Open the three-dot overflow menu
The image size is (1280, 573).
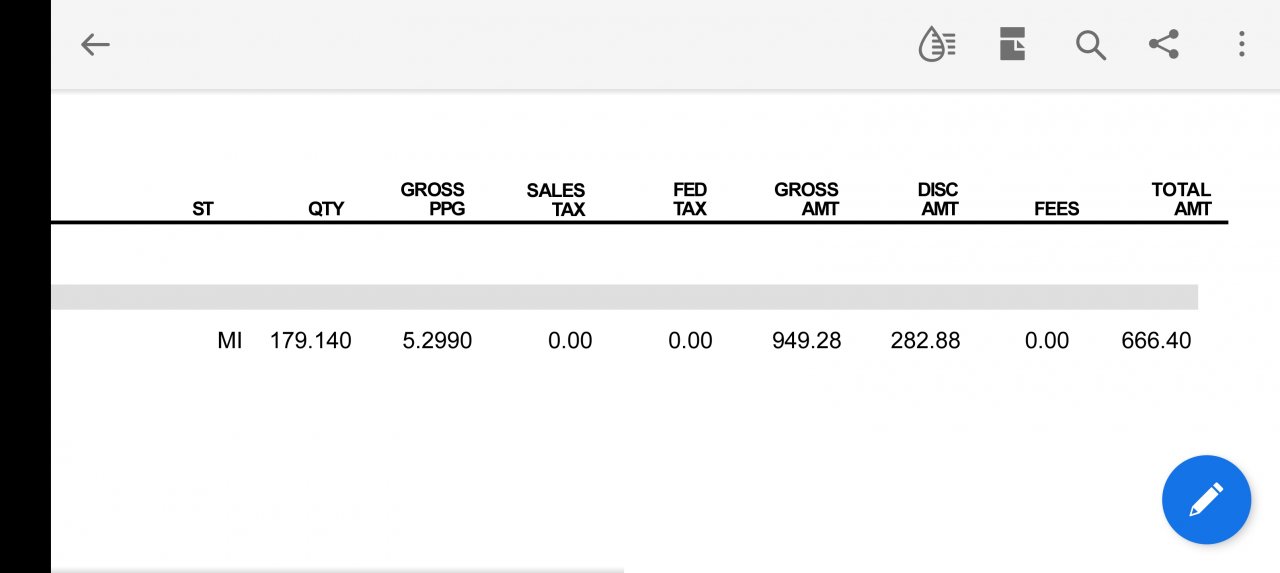tap(1241, 44)
